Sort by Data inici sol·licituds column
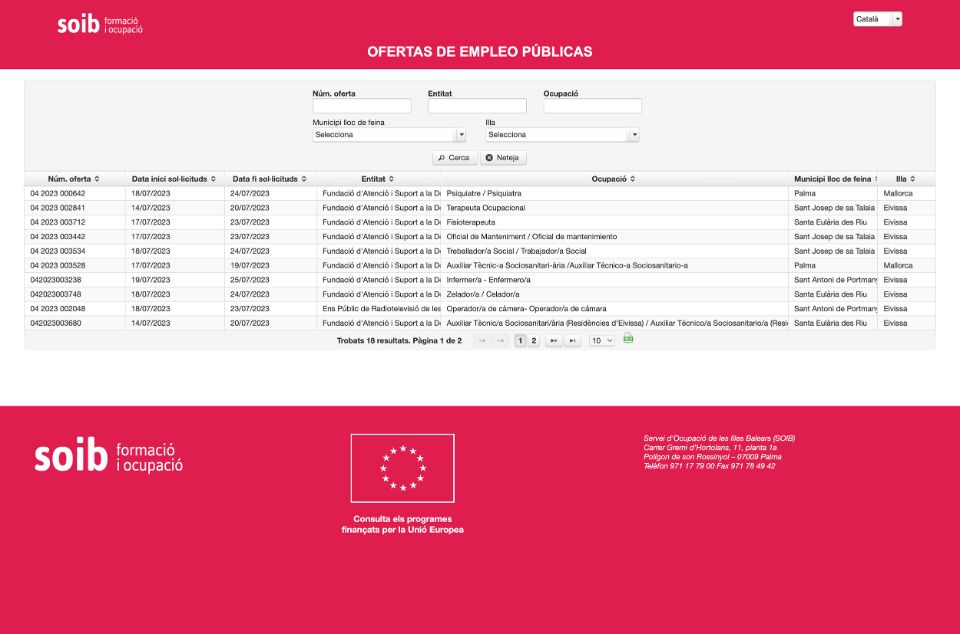This screenshot has height=634, width=960. [174, 179]
